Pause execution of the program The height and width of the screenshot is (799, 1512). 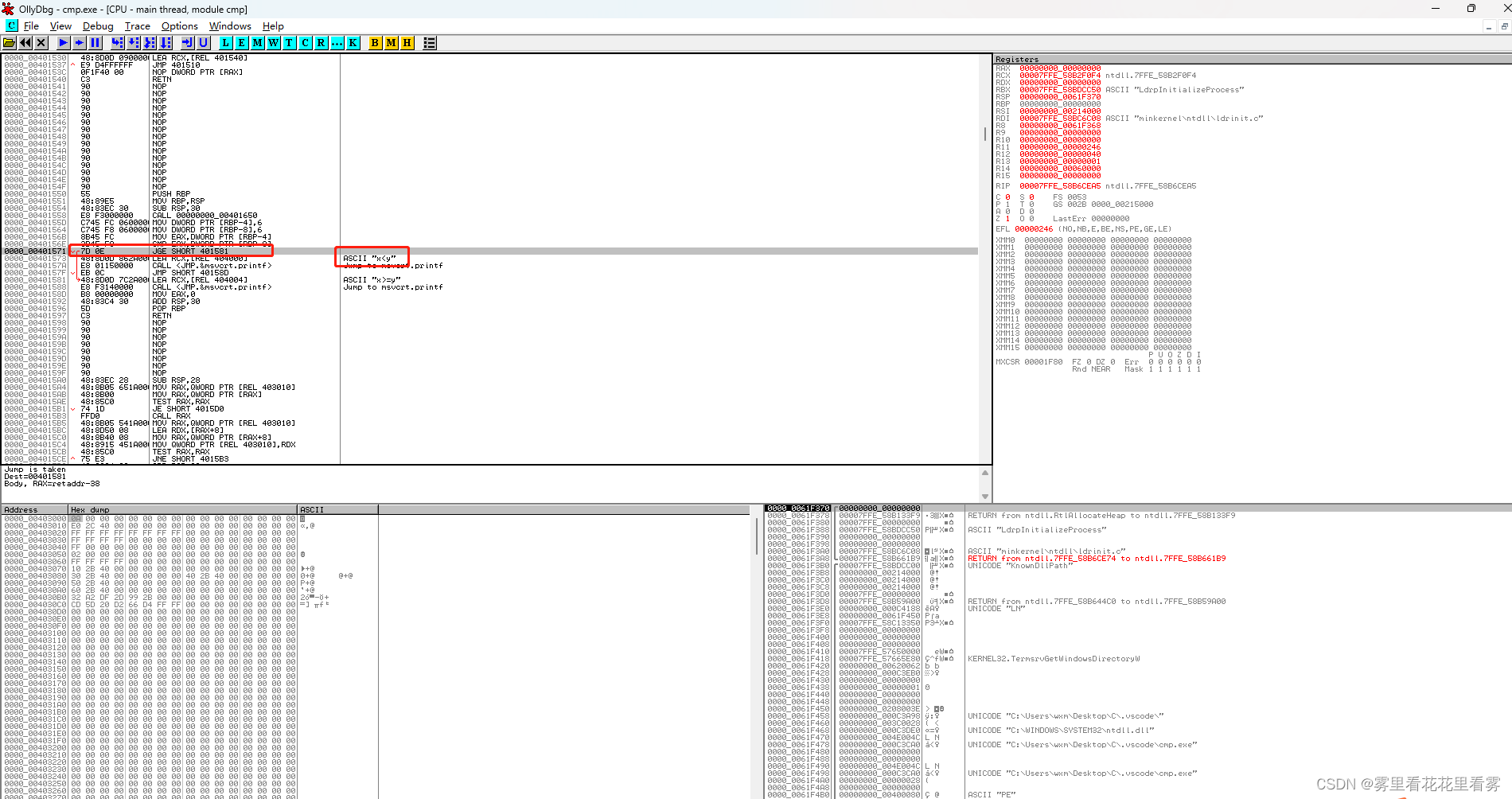tap(95, 43)
